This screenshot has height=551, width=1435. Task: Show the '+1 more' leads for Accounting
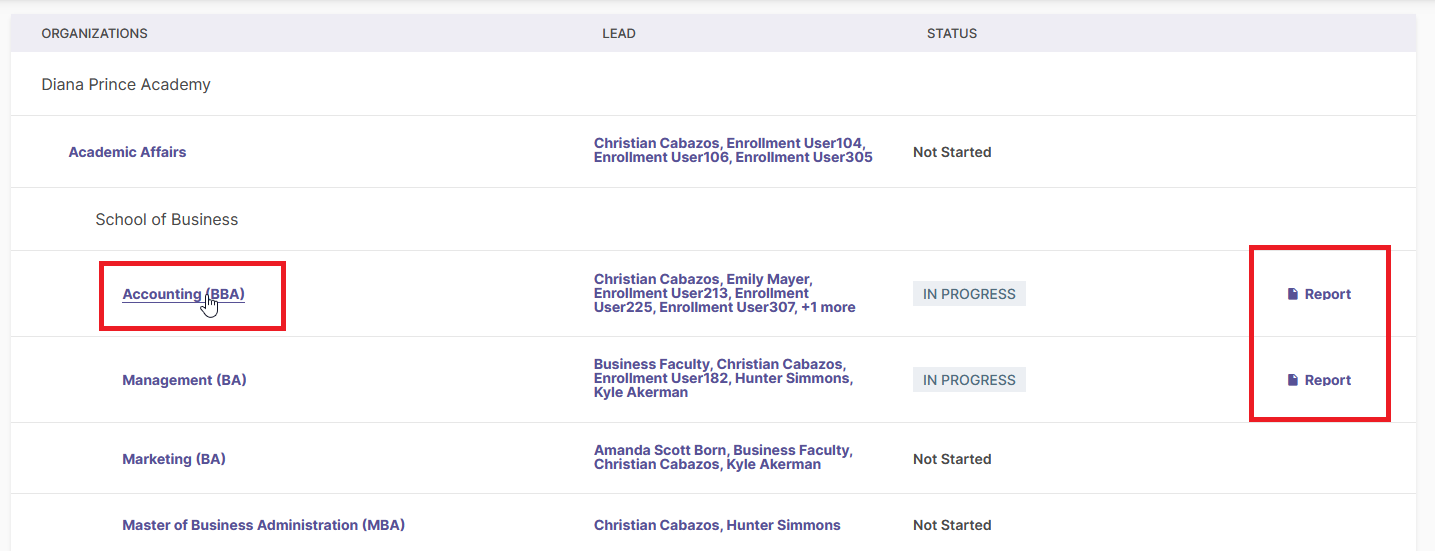(x=828, y=308)
